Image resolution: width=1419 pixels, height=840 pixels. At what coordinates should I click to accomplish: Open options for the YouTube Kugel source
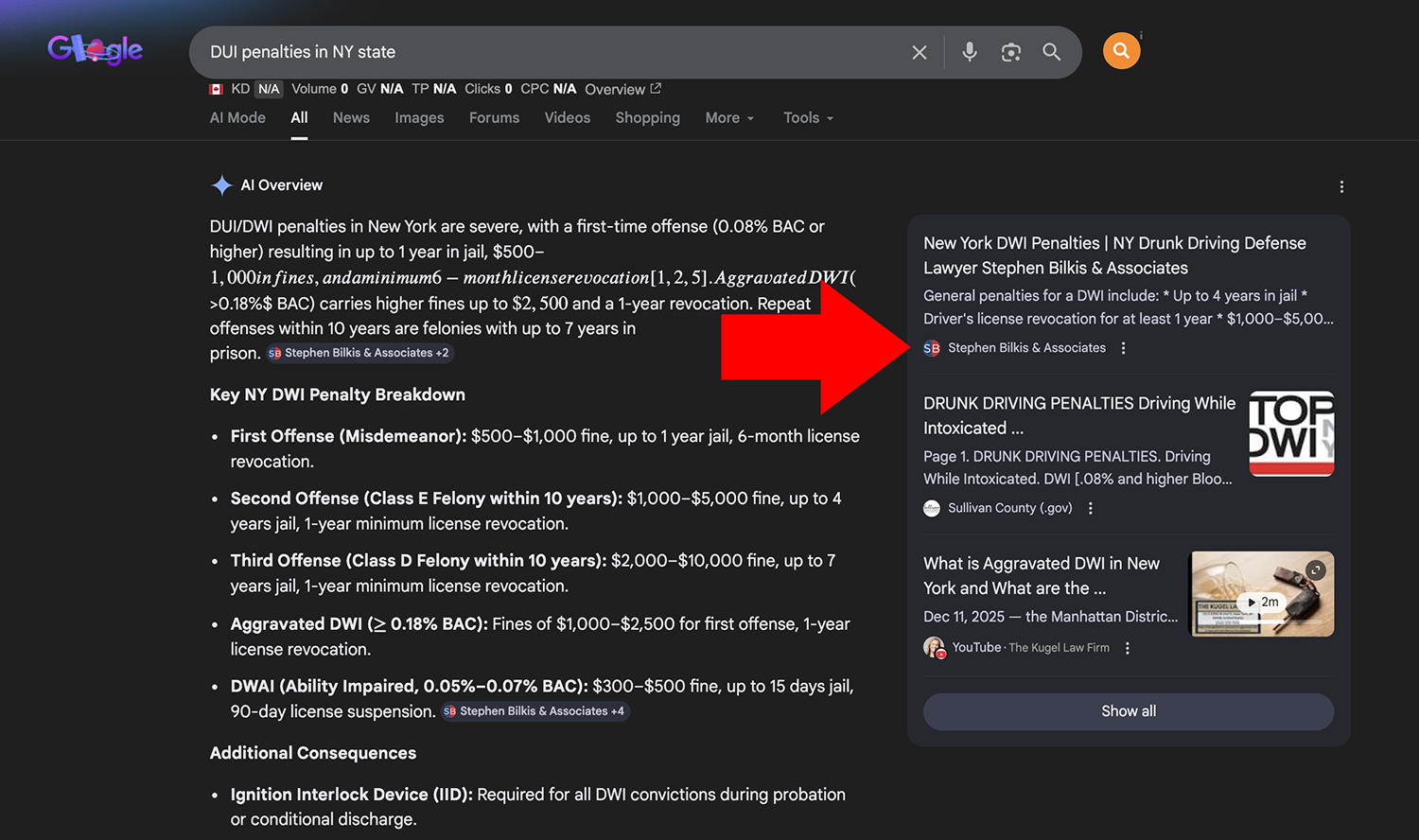tap(1127, 648)
